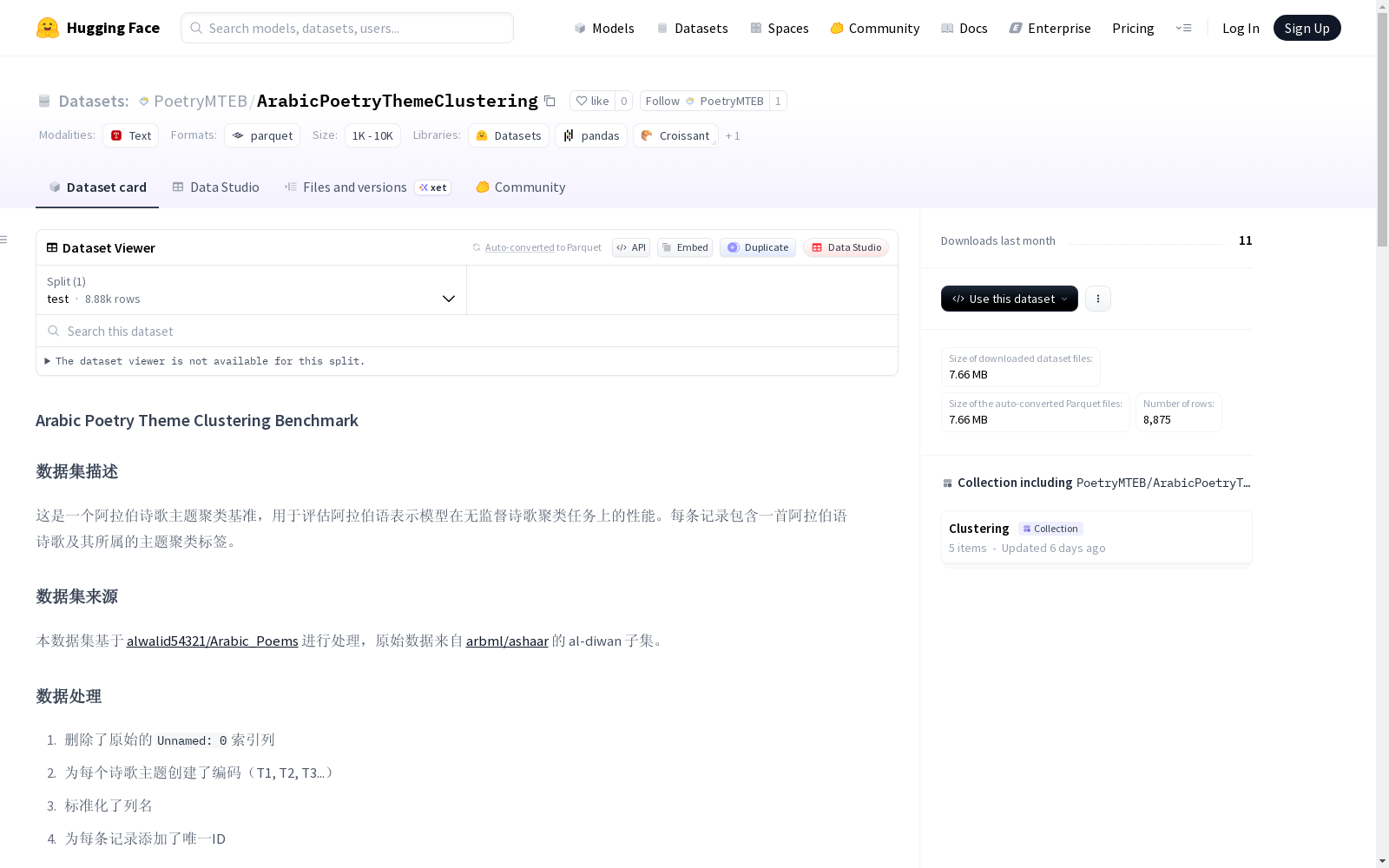Expand the more navigation menu icon
Image resolution: width=1389 pixels, height=868 pixels.
click(1183, 28)
